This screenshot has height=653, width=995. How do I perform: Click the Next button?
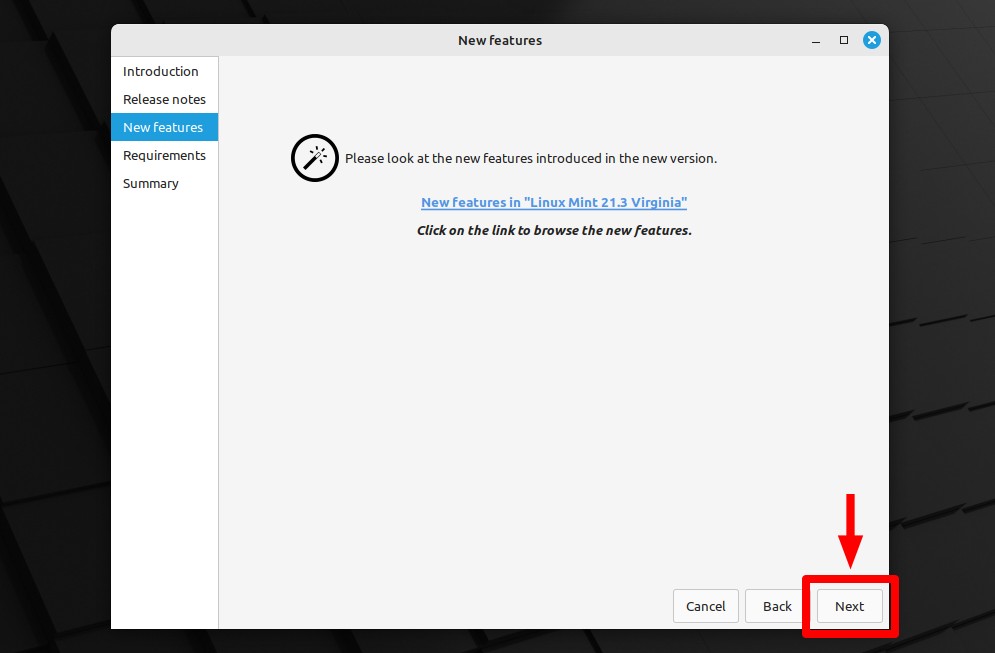(849, 606)
